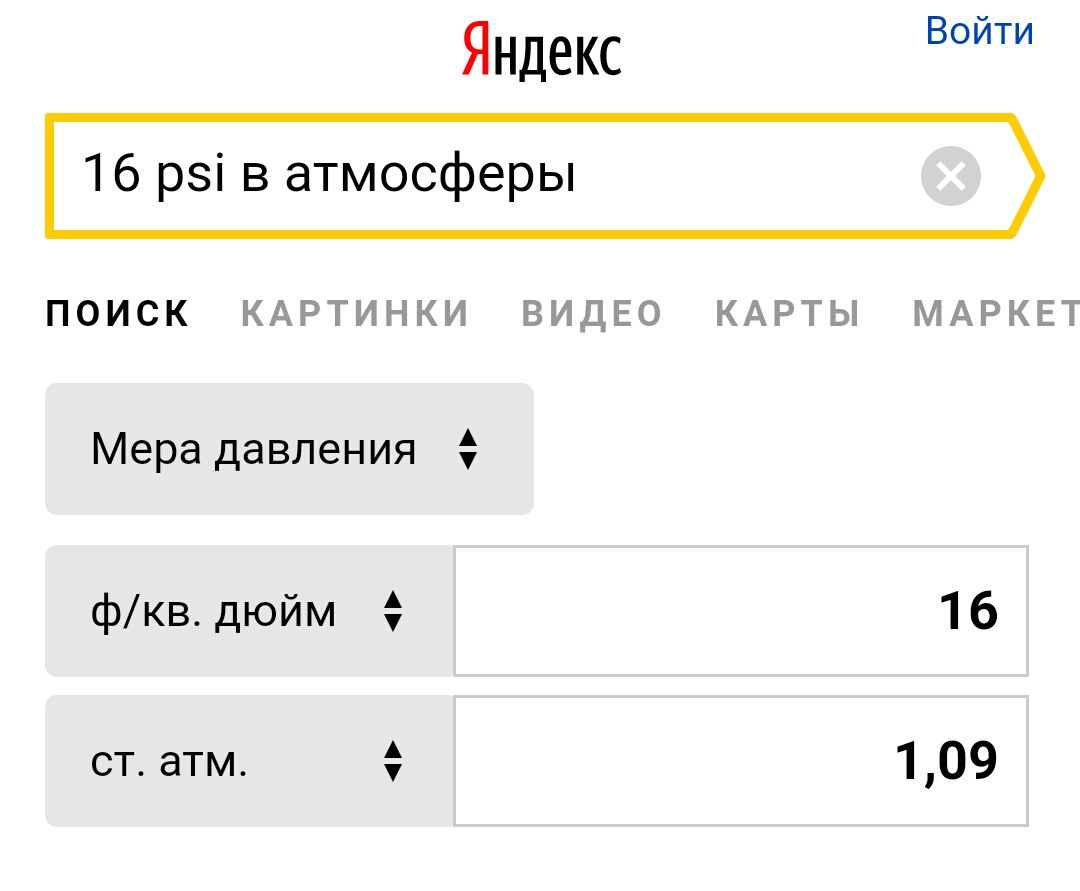Click the sort arrows next to Мера давления

click(x=468, y=449)
